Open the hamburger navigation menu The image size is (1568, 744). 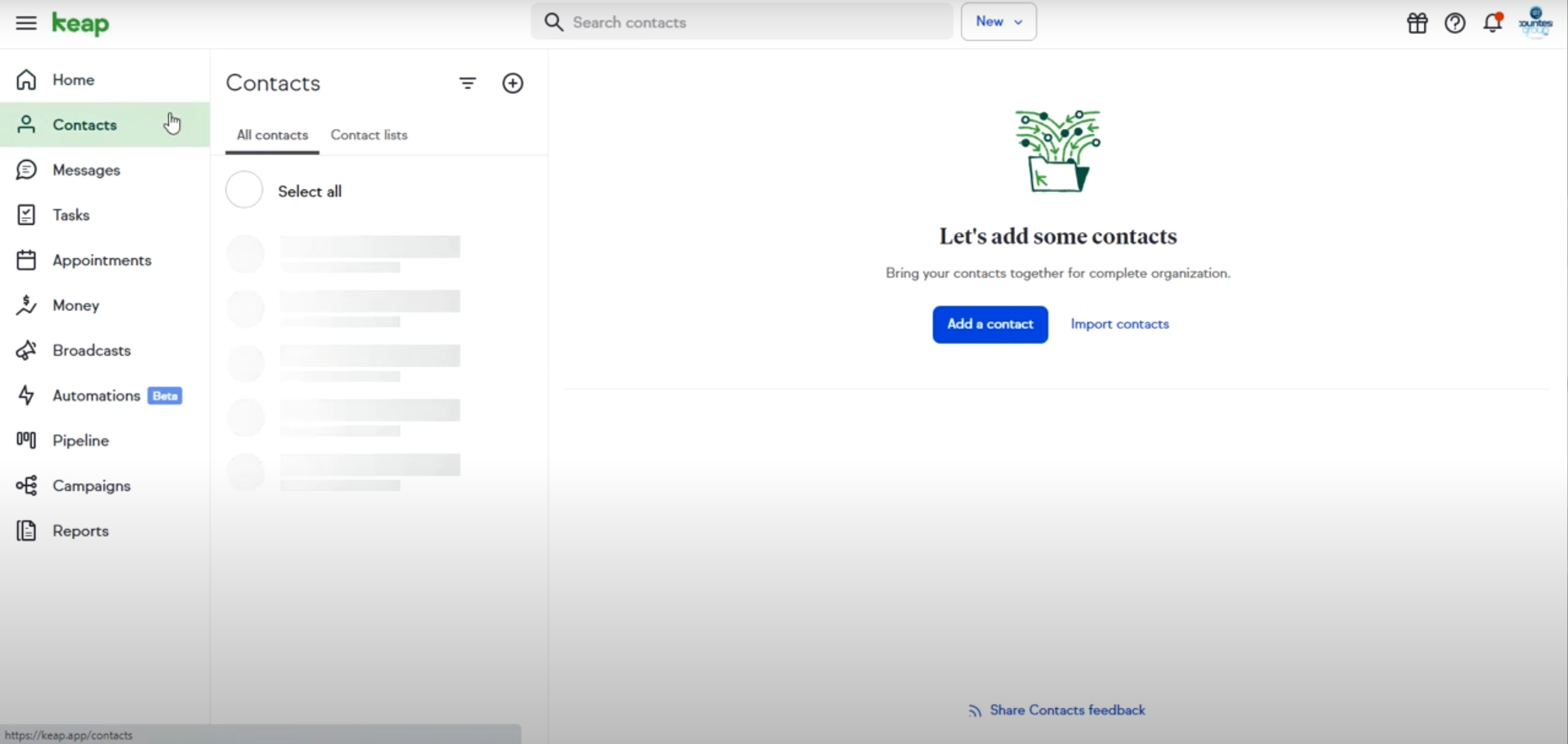click(26, 23)
